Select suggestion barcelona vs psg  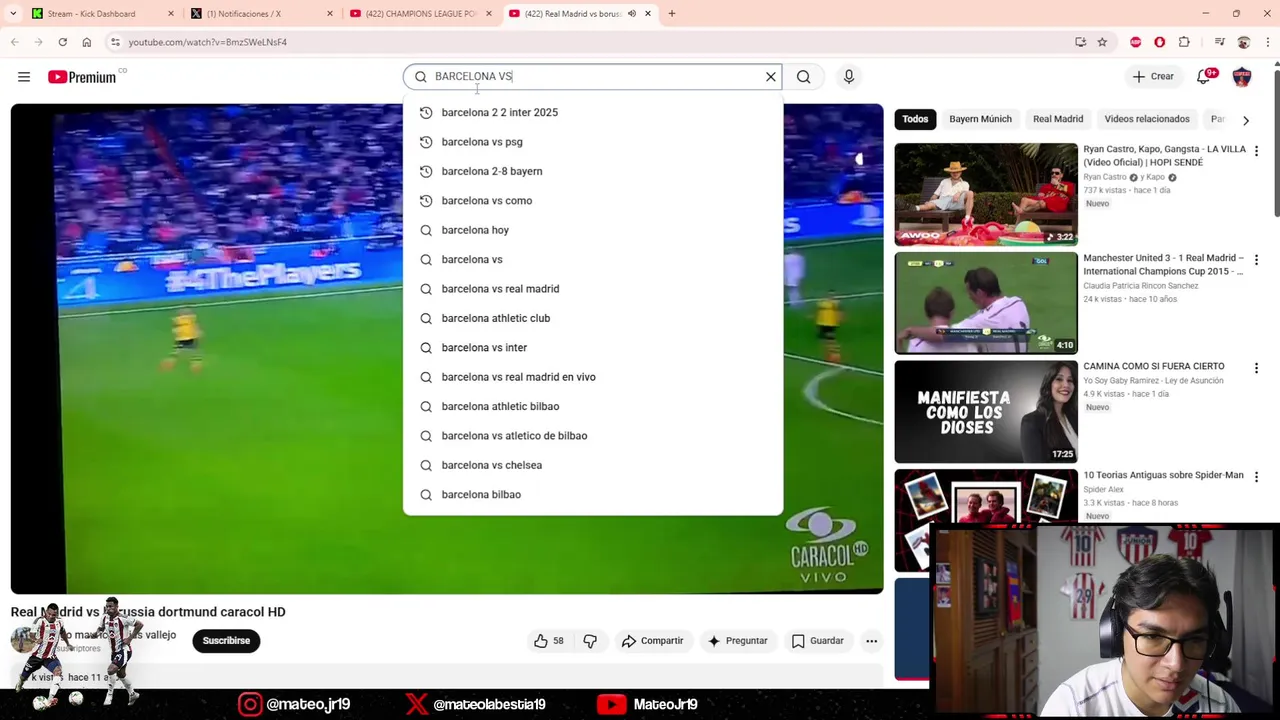593,142
